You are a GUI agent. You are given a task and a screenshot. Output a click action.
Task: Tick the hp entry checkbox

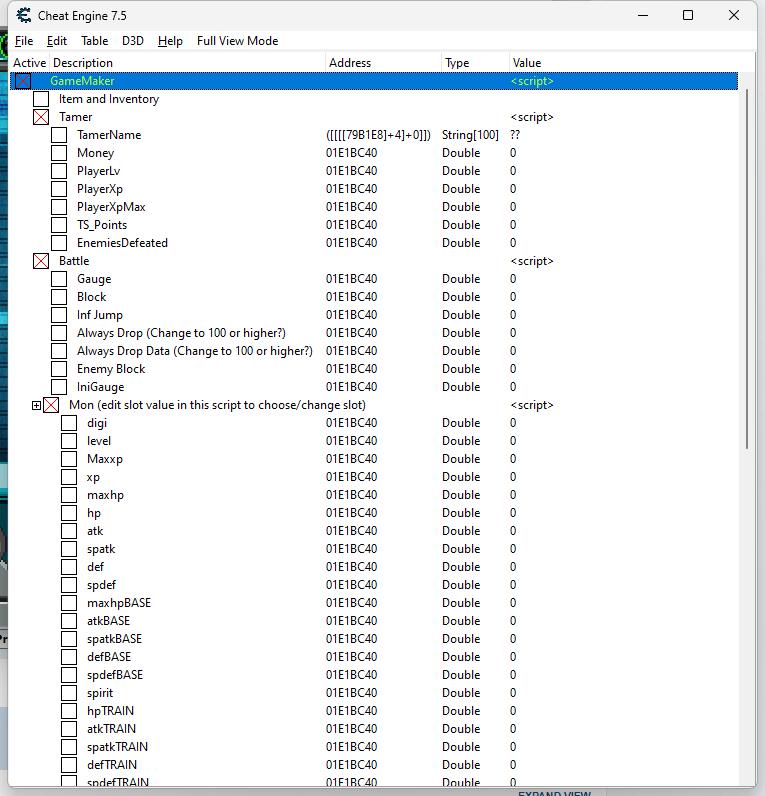point(69,513)
